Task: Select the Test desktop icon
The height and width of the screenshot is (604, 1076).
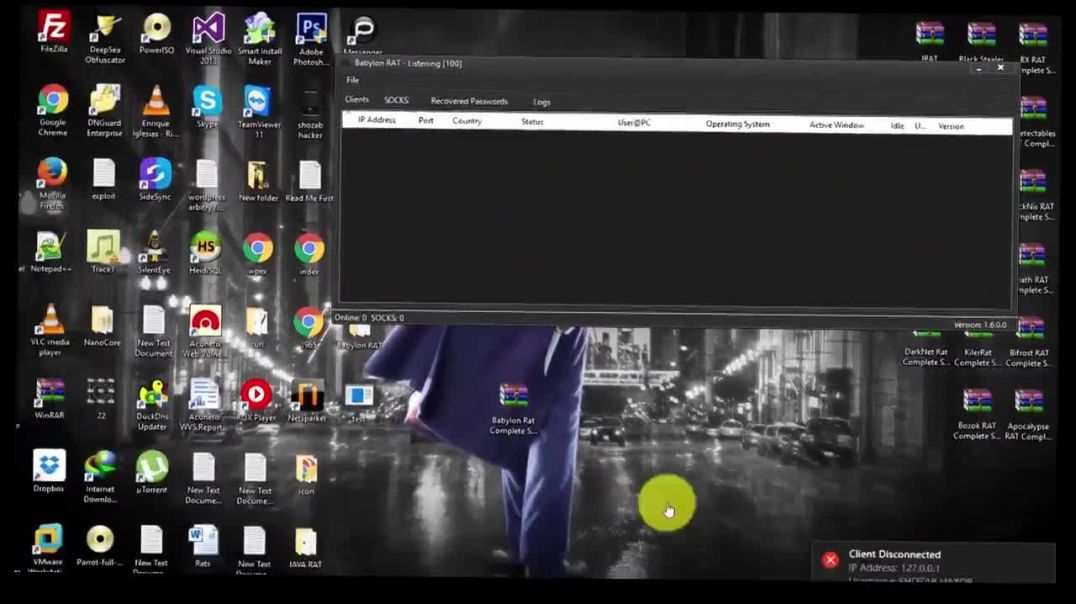Action: pyautogui.click(x=358, y=402)
